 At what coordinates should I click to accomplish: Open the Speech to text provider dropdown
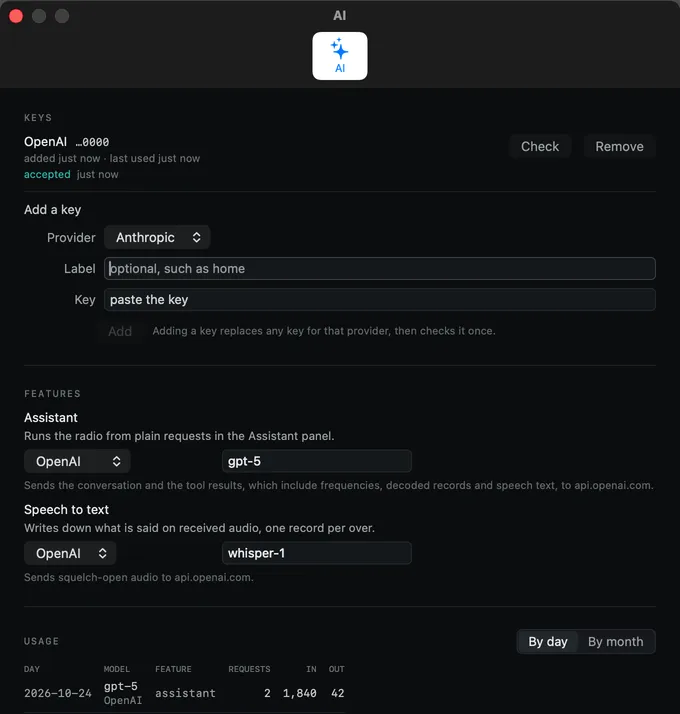[x=70, y=553]
